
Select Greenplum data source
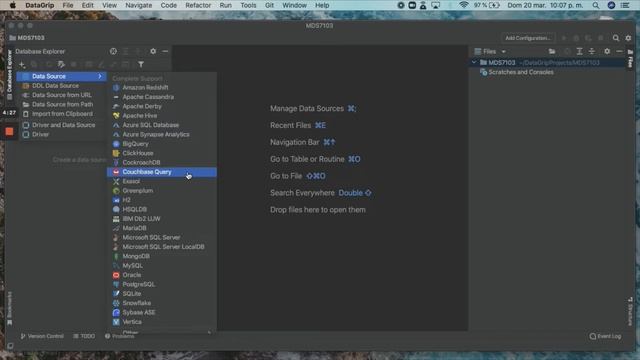click(162, 191)
